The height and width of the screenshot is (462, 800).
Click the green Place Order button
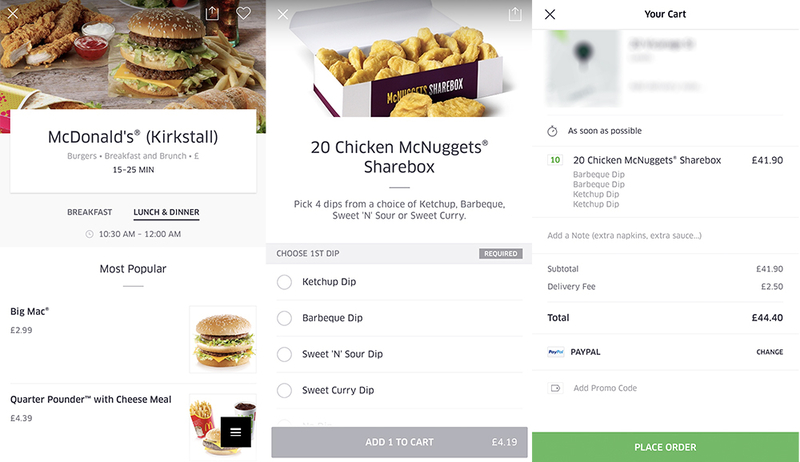tap(665, 447)
